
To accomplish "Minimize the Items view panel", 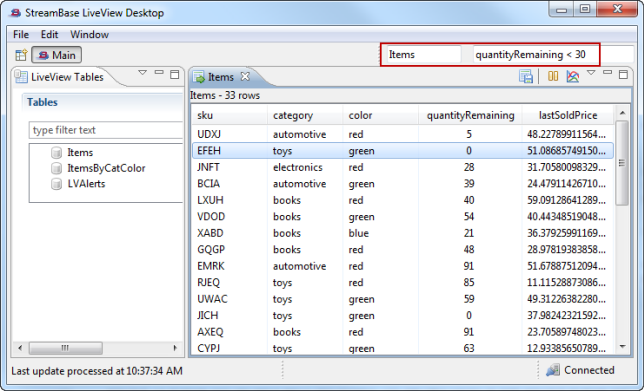I will [607, 73].
